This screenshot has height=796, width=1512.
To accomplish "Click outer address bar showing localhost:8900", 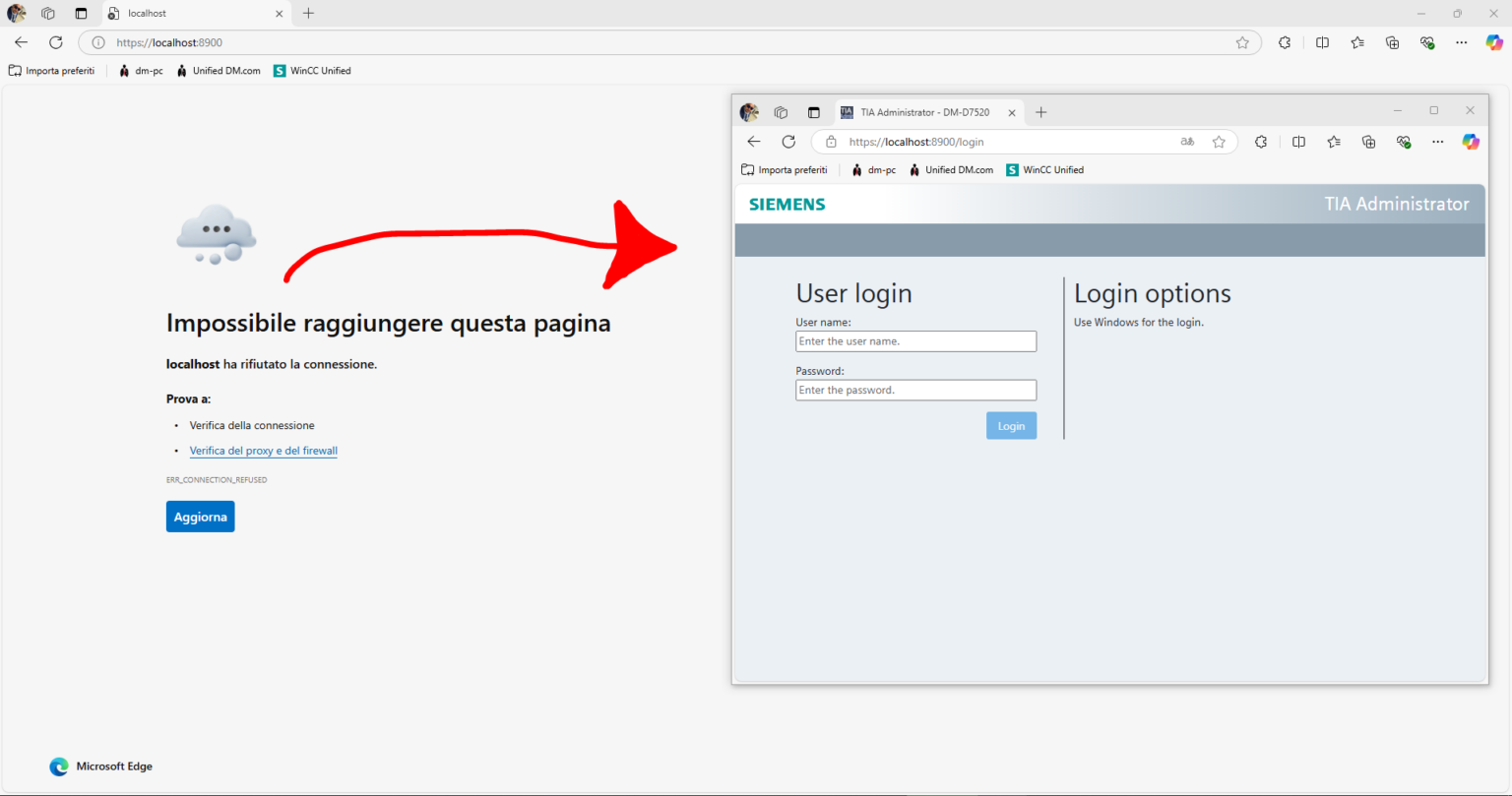I will click(669, 42).
